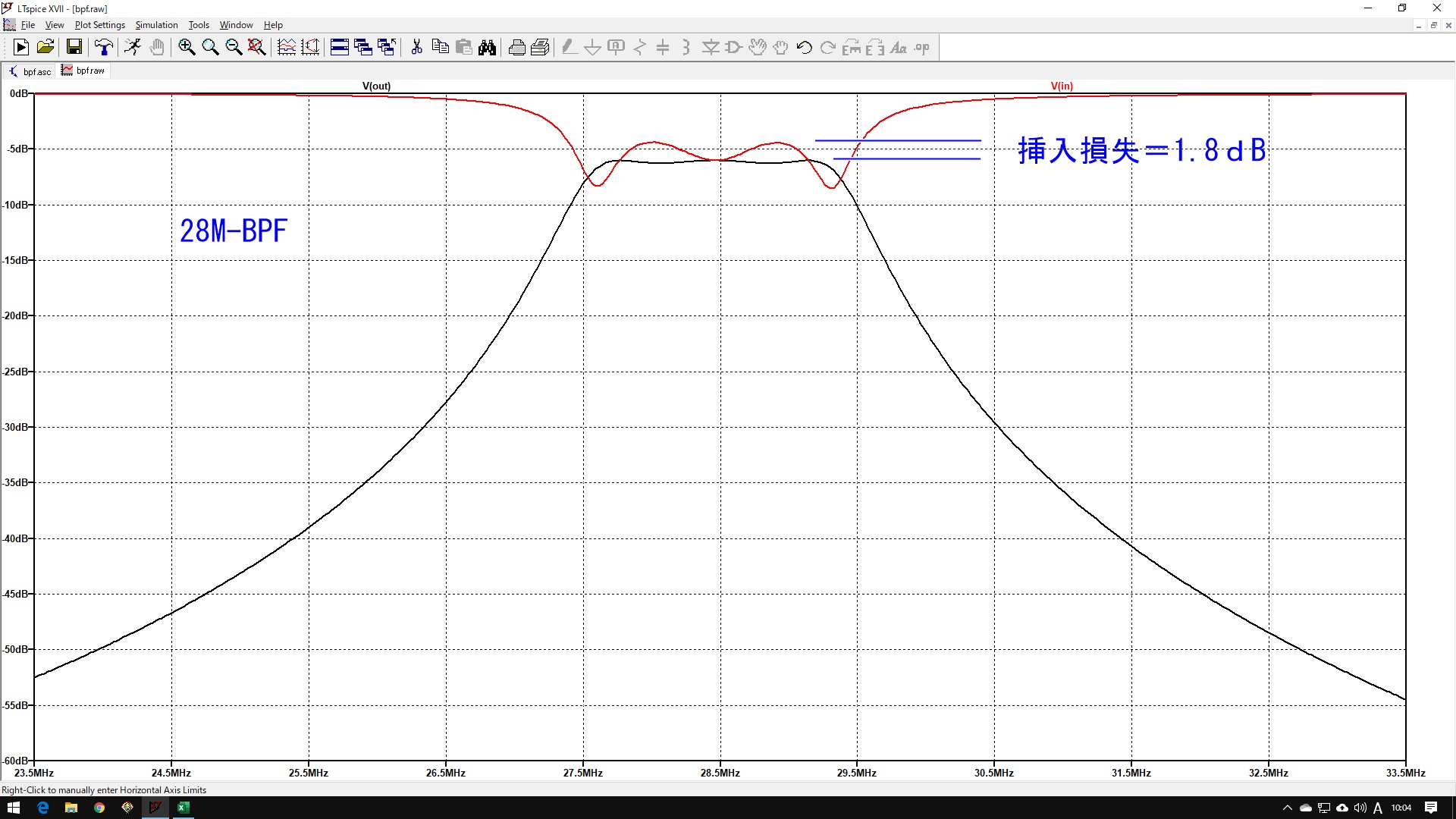Open the Control Panel hammer icon
The height and width of the screenshot is (819, 1456).
click(x=104, y=48)
